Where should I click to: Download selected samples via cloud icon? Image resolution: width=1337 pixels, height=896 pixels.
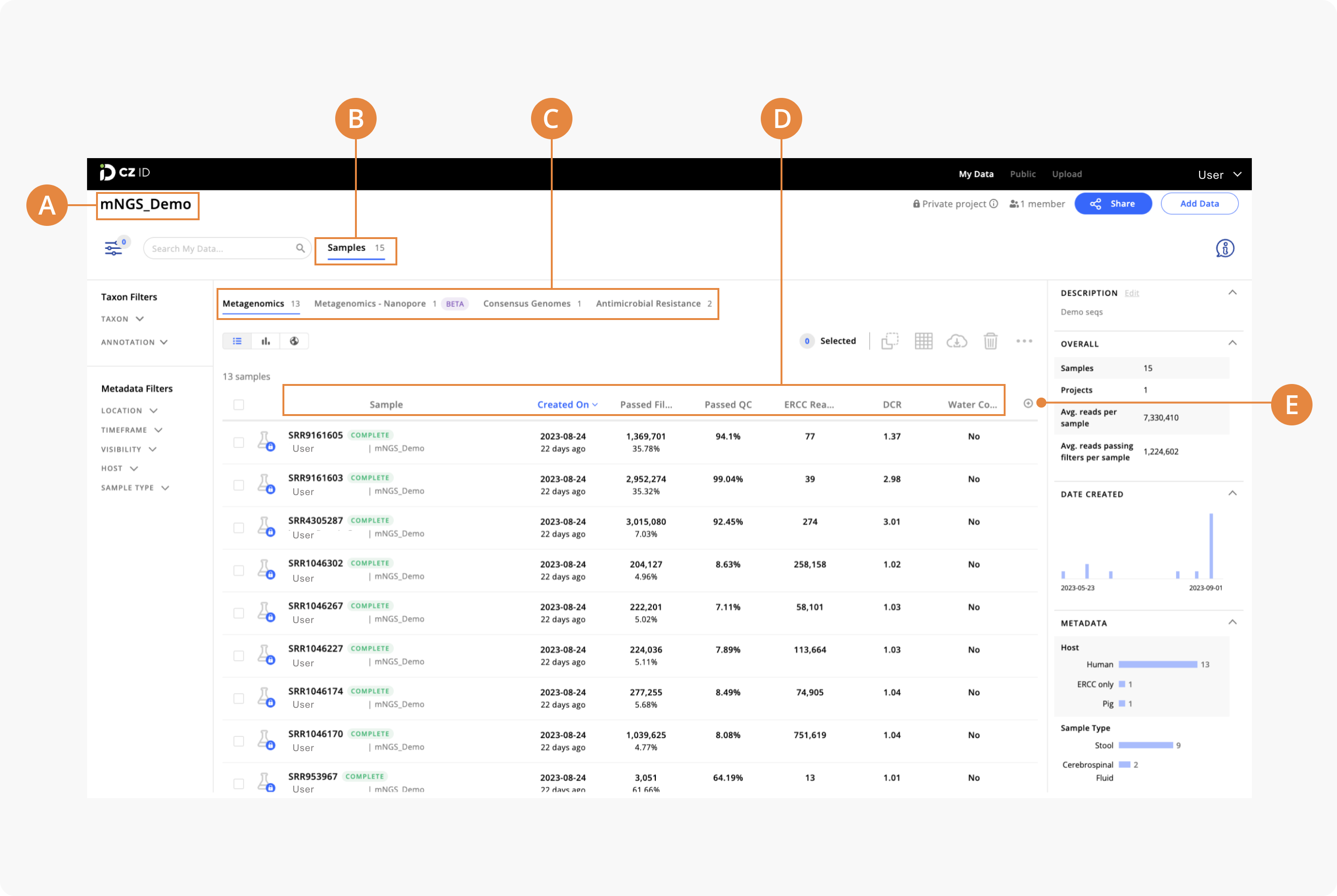(957, 341)
